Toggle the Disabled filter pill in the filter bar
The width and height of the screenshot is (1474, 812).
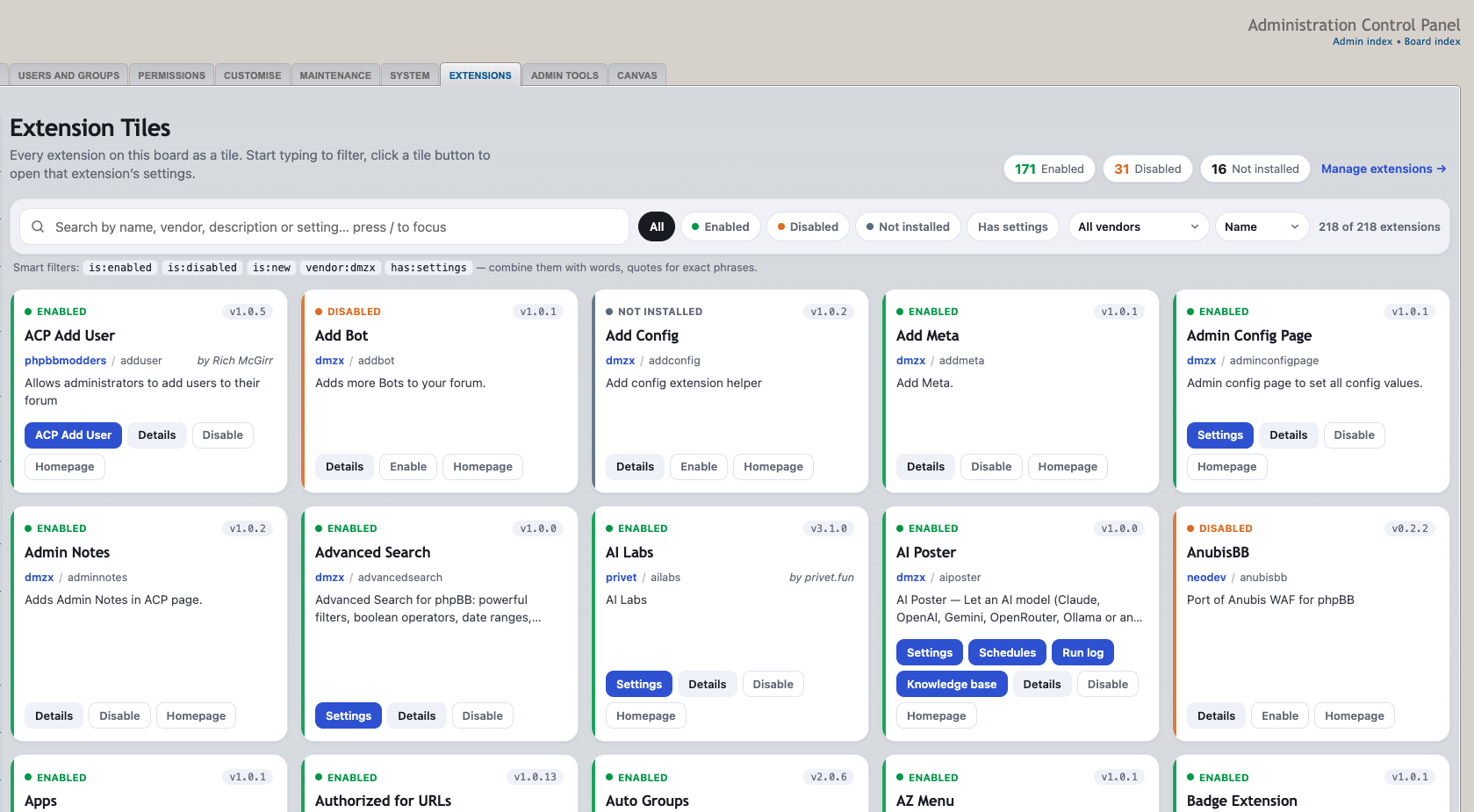coord(809,226)
